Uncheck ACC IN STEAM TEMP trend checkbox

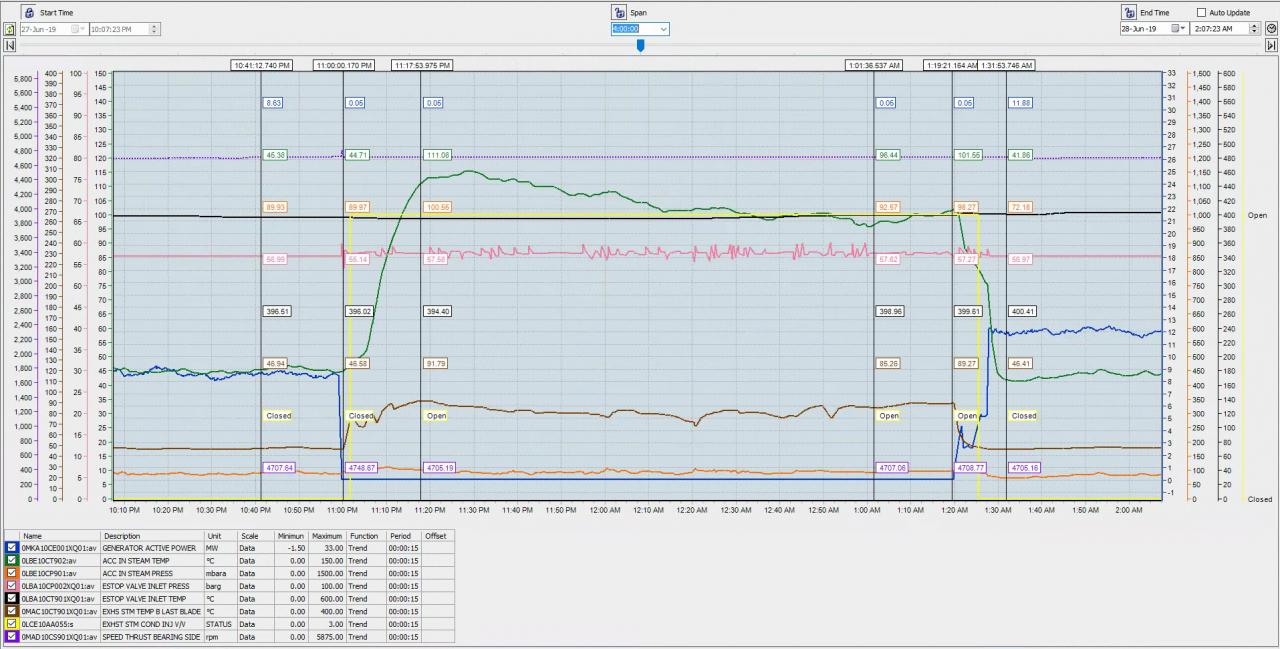(x=11, y=561)
